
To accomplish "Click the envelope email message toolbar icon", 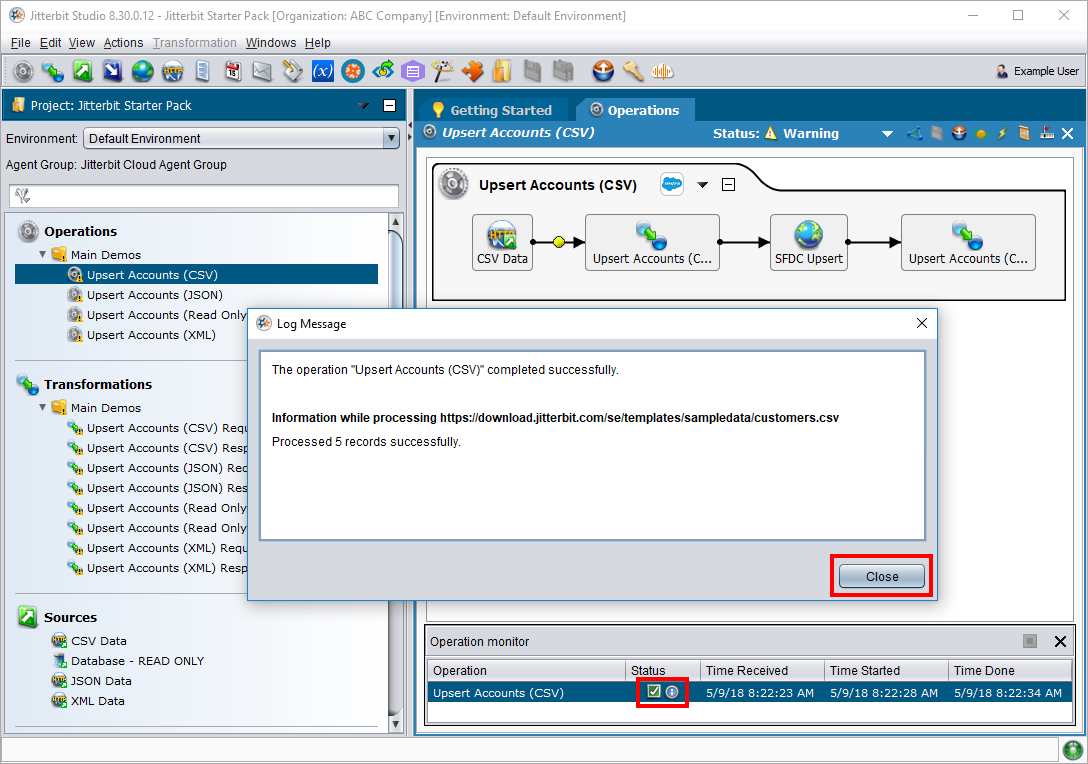I will coord(262,71).
